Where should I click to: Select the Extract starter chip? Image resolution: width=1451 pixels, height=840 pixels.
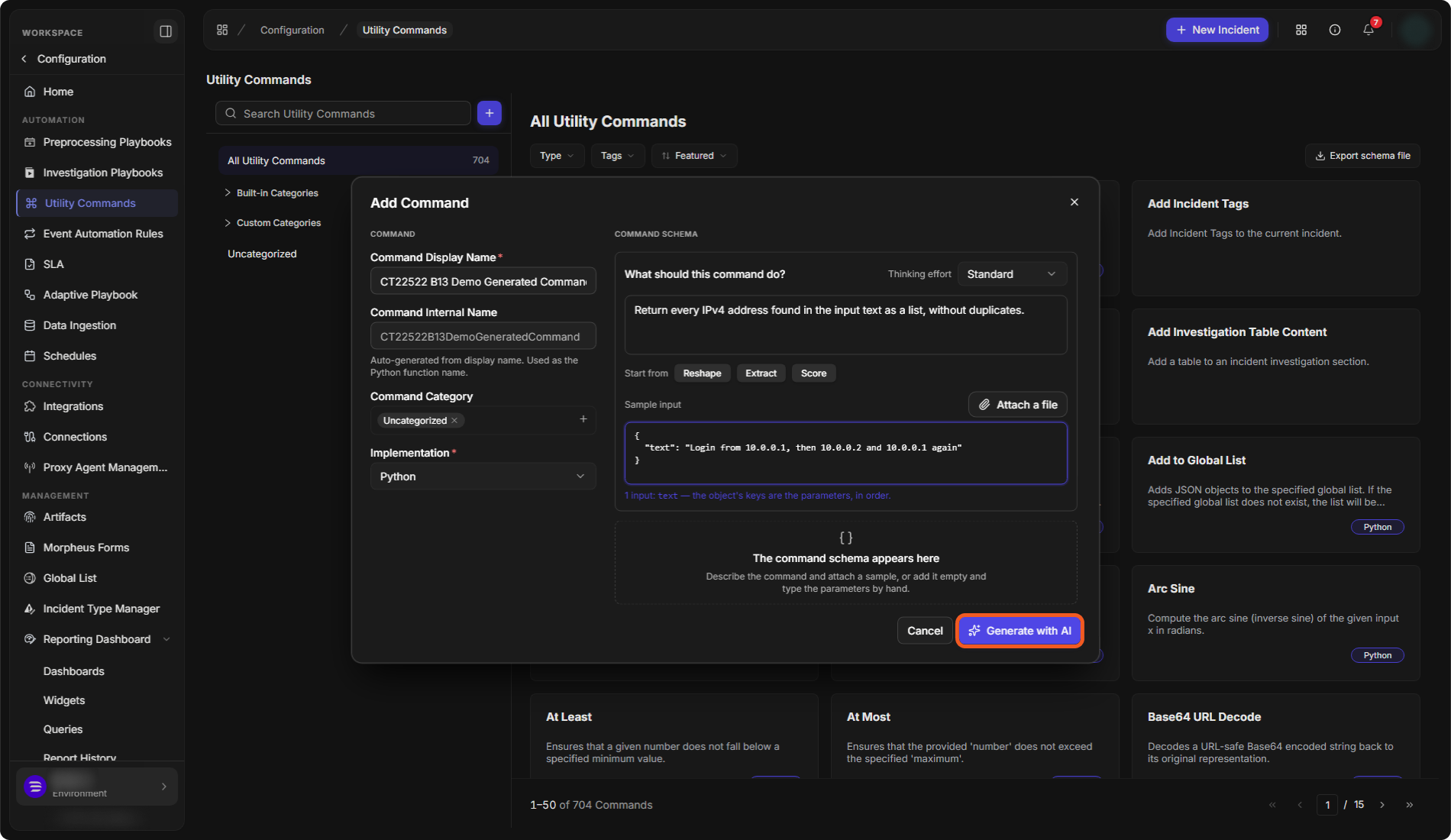click(x=761, y=373)
